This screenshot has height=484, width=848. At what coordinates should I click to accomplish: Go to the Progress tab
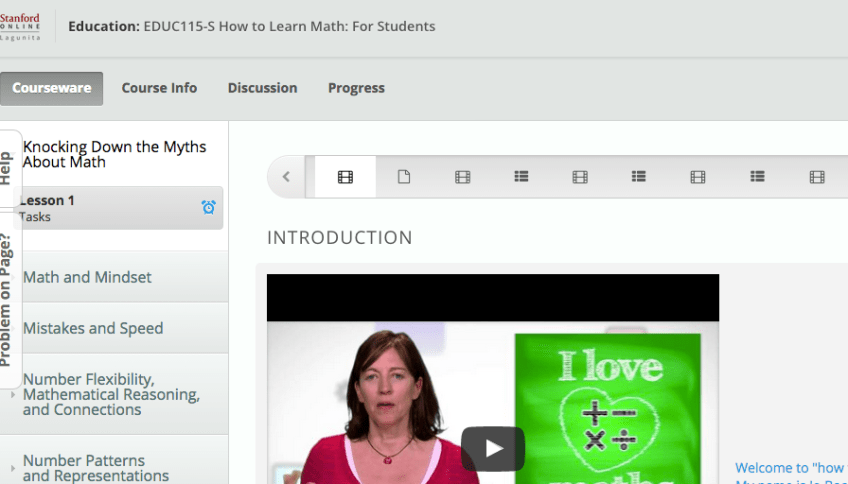[x=356, y=88]
